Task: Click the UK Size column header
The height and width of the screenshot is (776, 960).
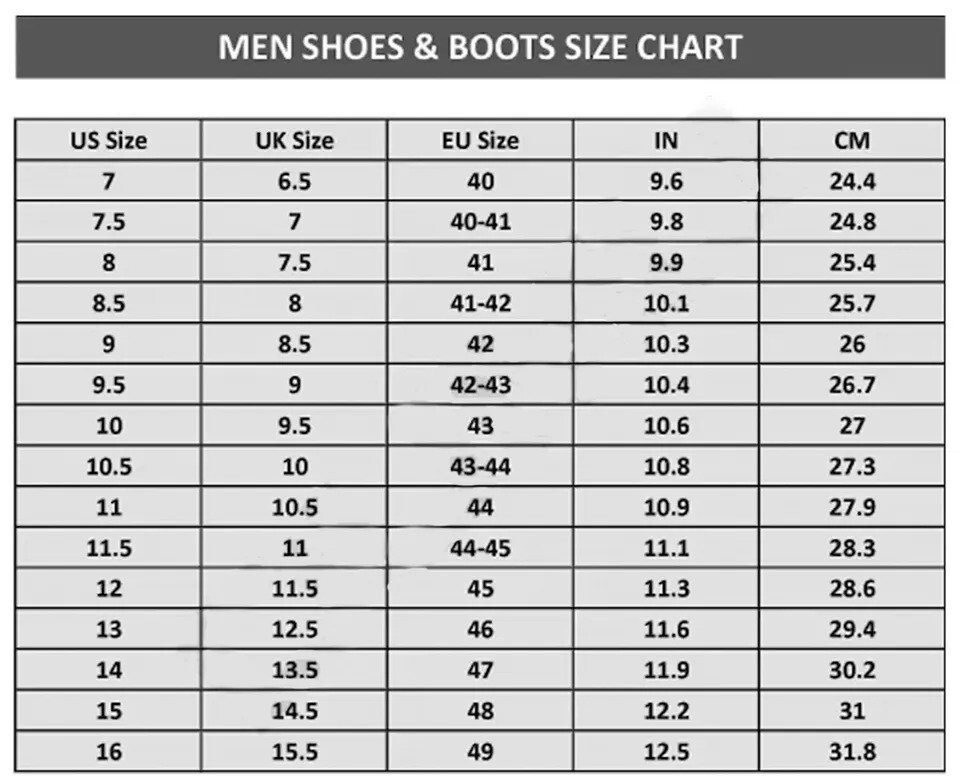Action: (294, 141)
